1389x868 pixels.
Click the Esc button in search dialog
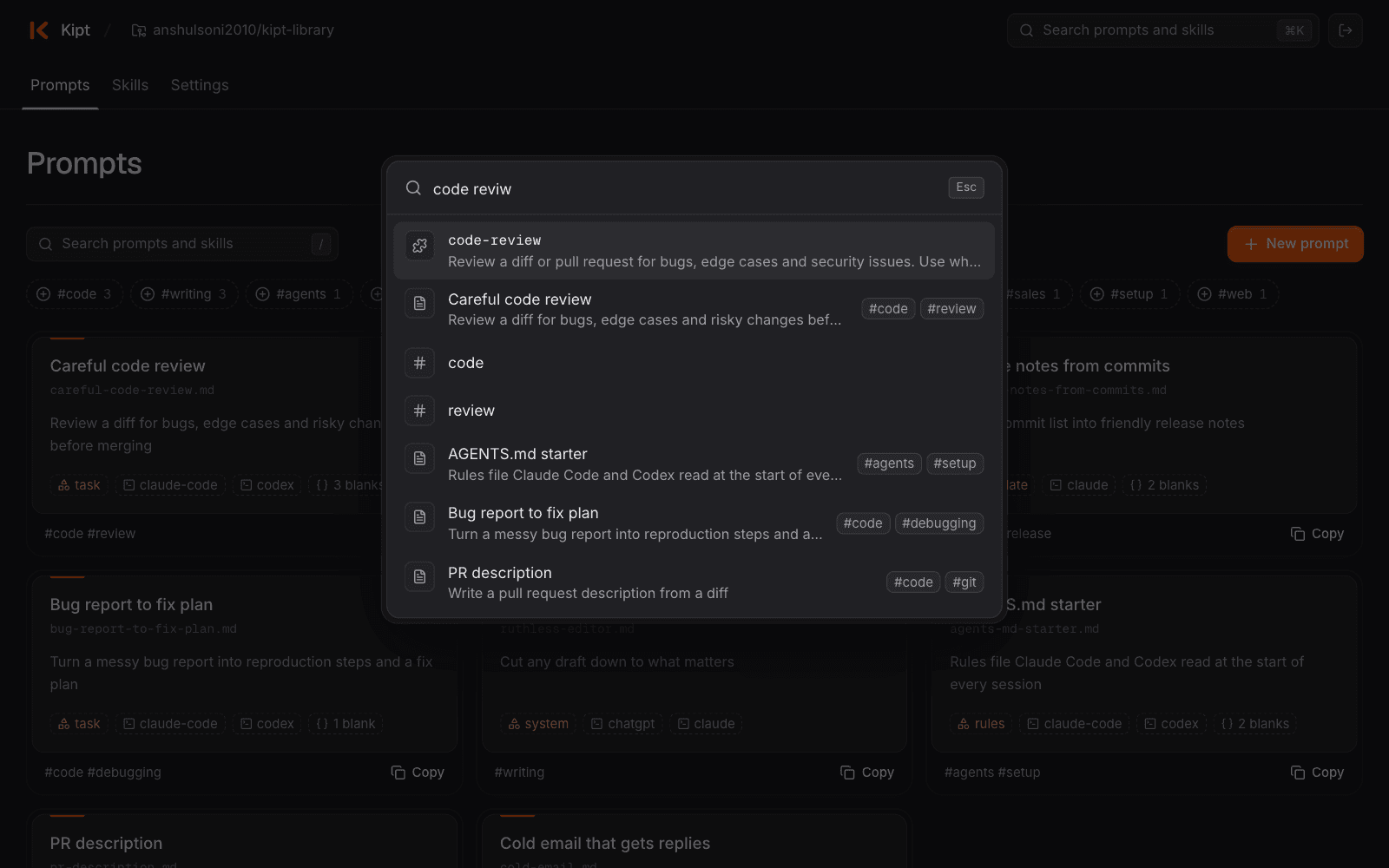[x=965, y=187]
